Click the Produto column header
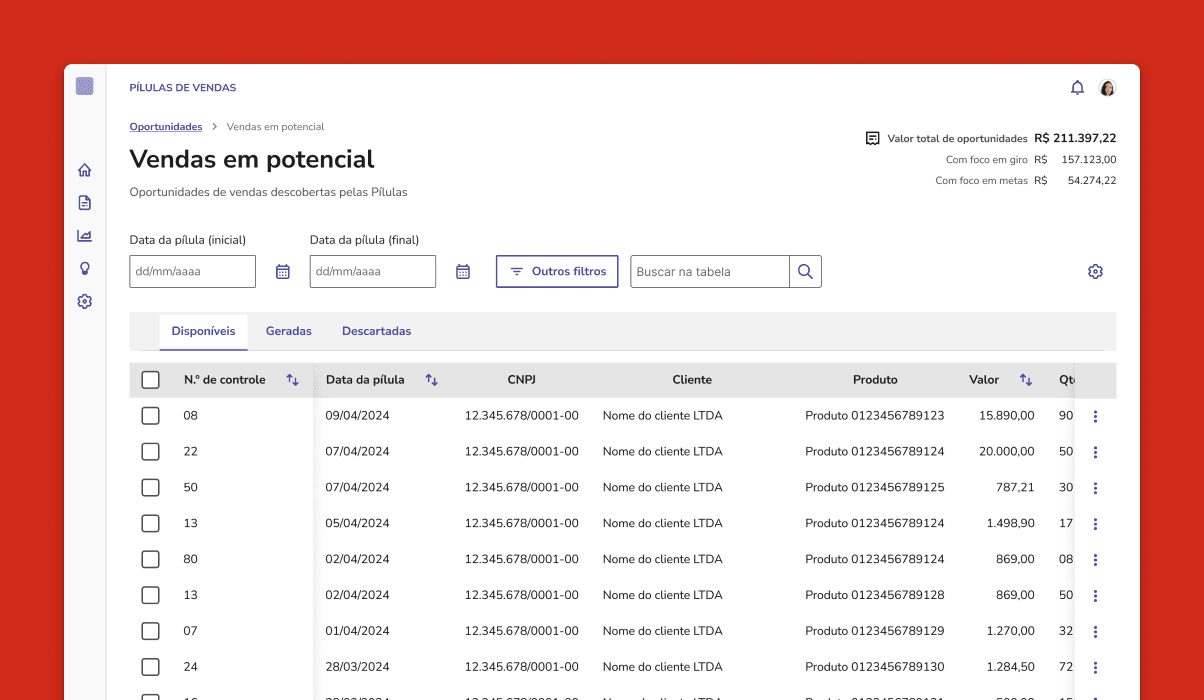This screenshot has height=700, width=1204. point(875,380)
